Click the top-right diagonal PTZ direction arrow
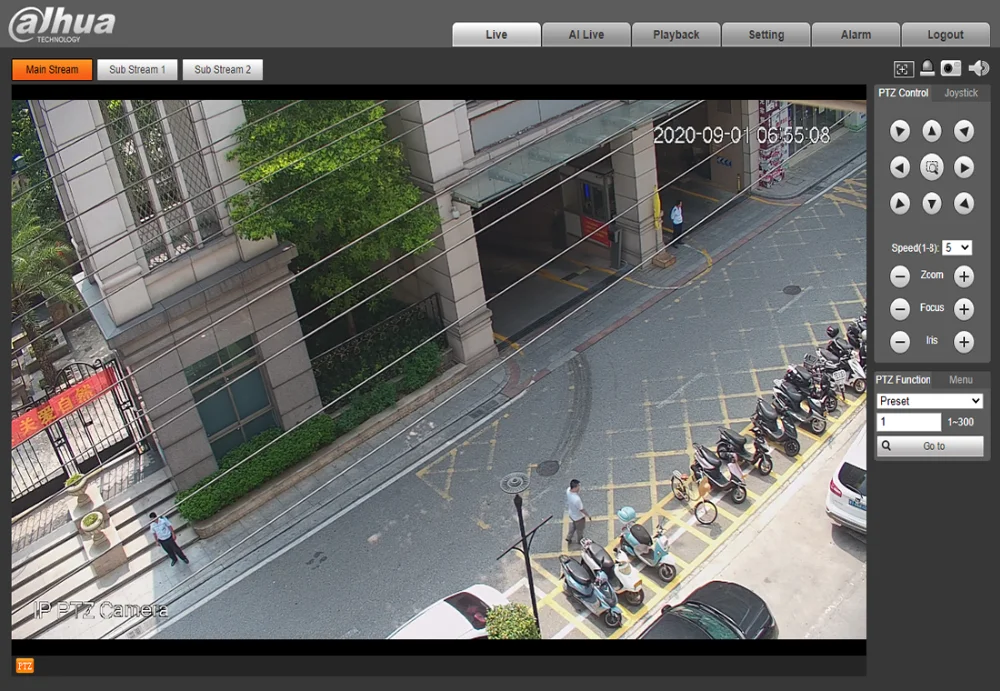This screenshot has width=1000, height=691. coord(964,131)
